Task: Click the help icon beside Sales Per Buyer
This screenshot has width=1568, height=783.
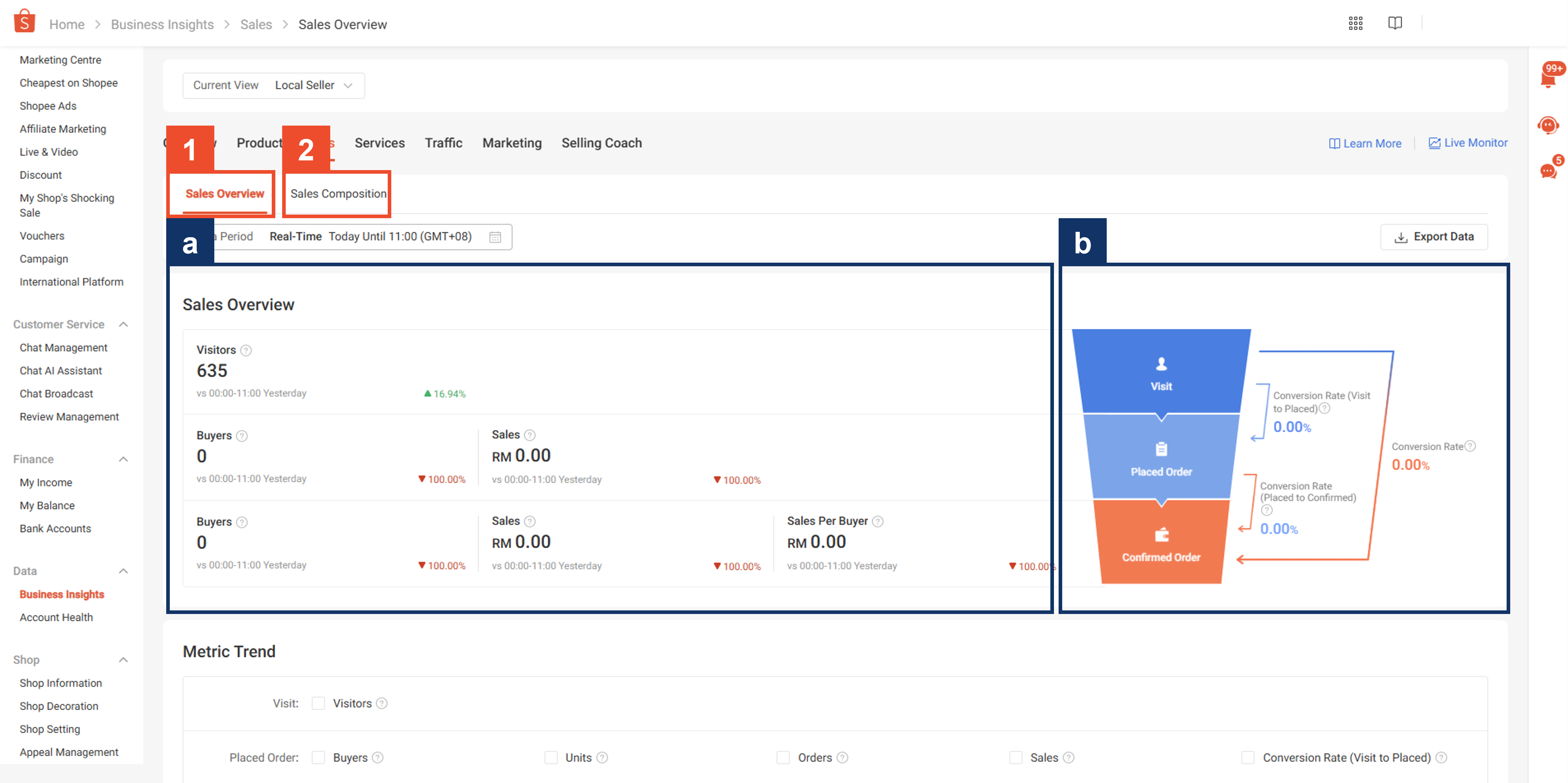Action: click(877, 521)
